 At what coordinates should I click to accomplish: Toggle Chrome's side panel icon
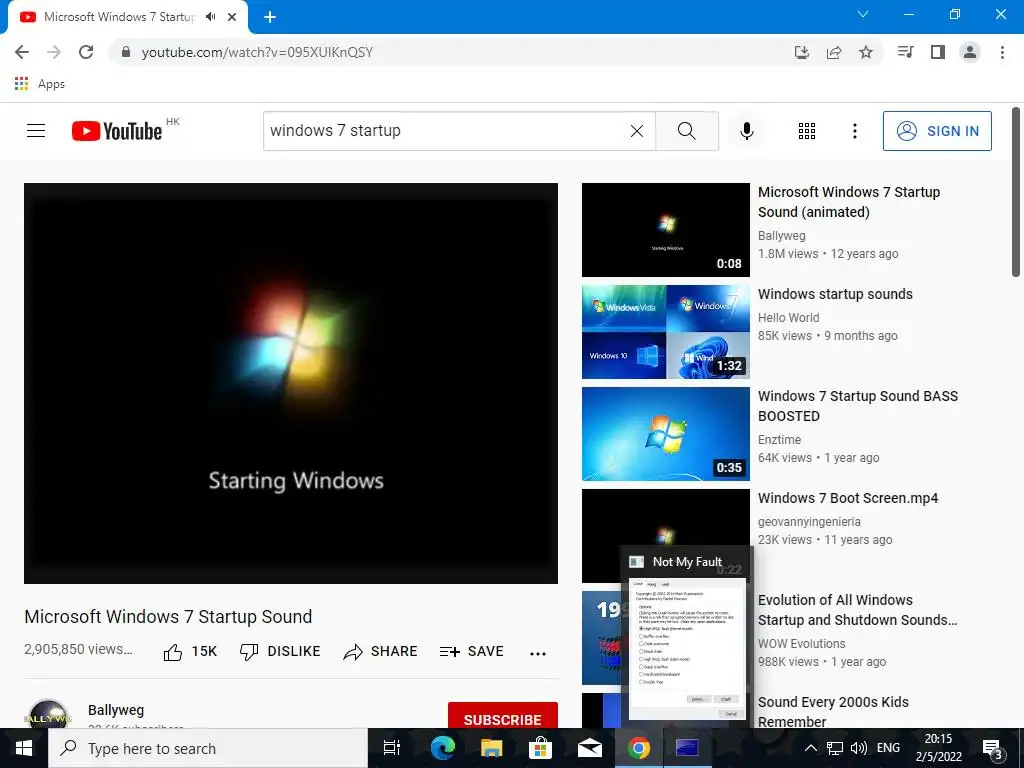[938, 52]
